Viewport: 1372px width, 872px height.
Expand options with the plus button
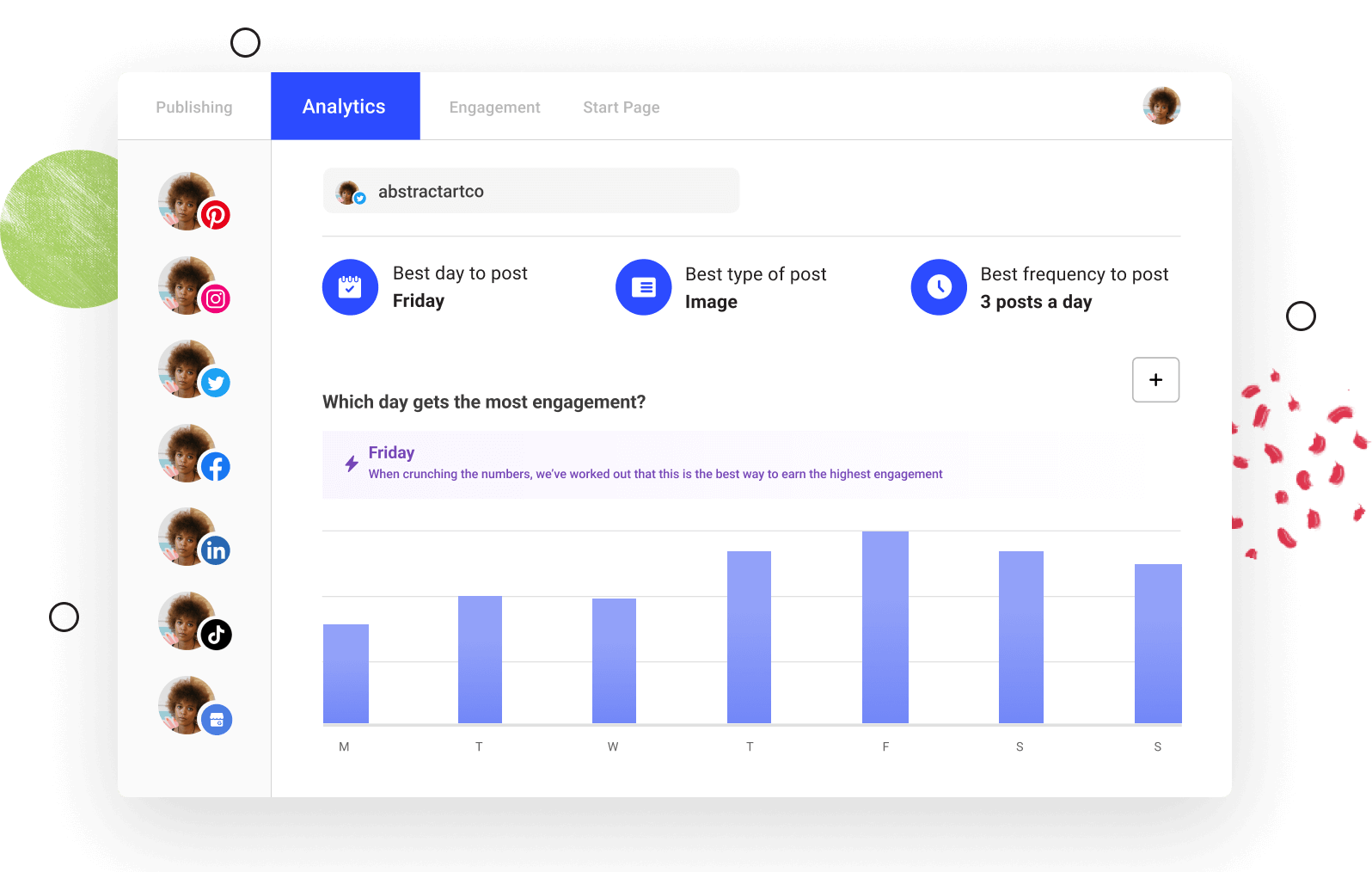click(x=1155, y=380)
